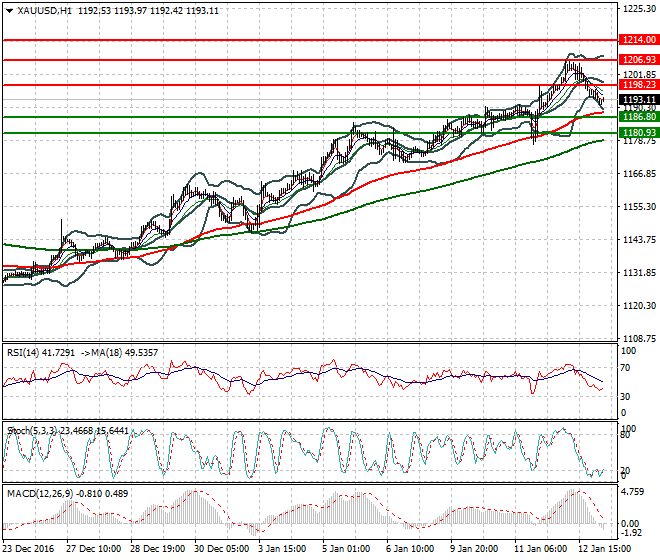Click the 1120.30 price scale value
The image size is (660, 560).
point(639,306)
